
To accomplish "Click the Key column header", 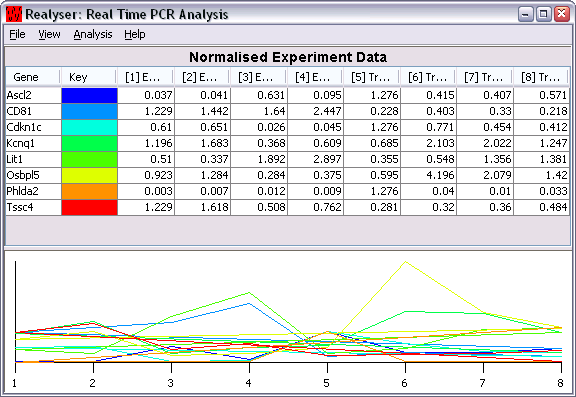I will click(89, 77).
